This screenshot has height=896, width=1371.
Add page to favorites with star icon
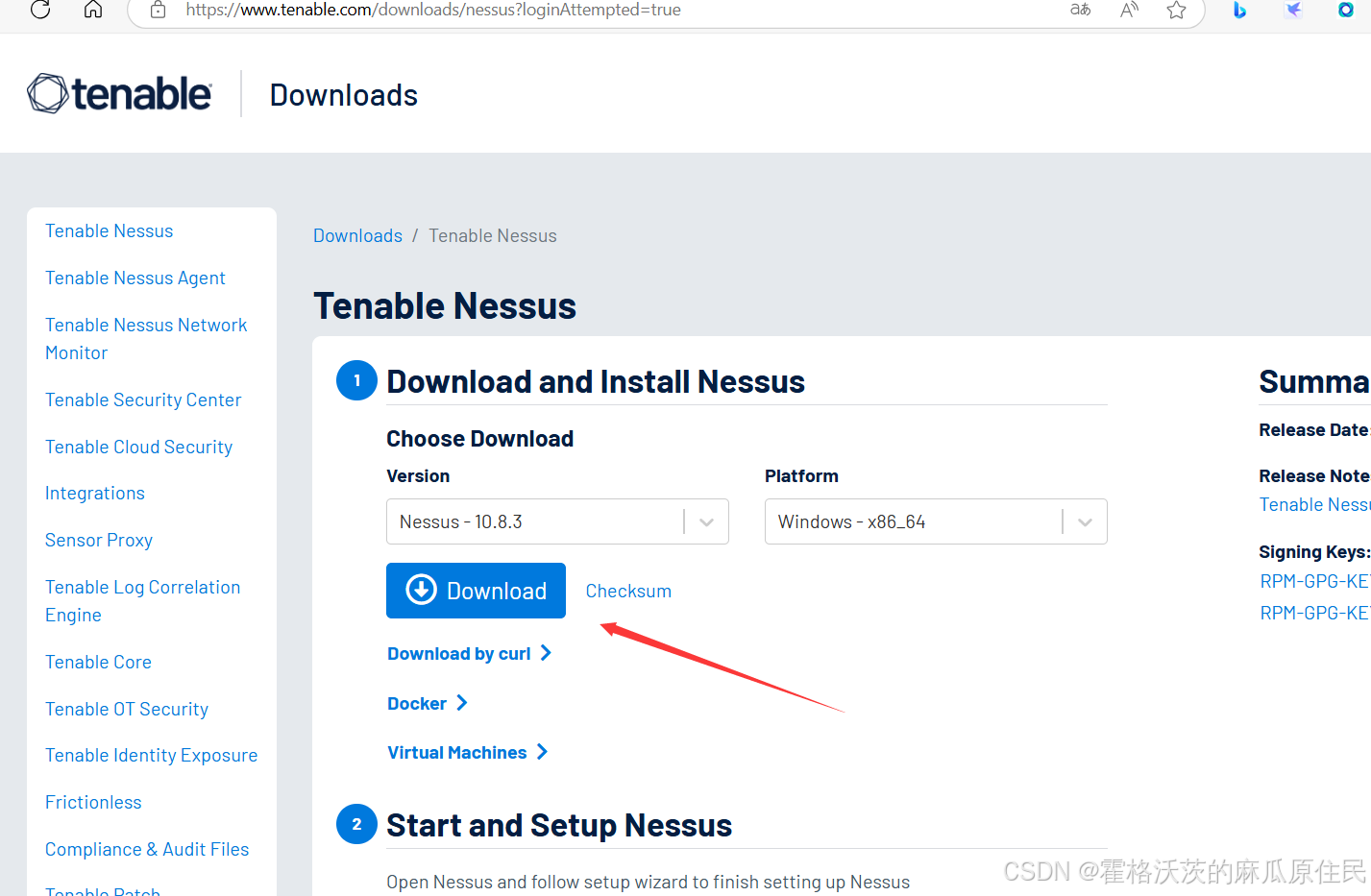pos(1176,10)
